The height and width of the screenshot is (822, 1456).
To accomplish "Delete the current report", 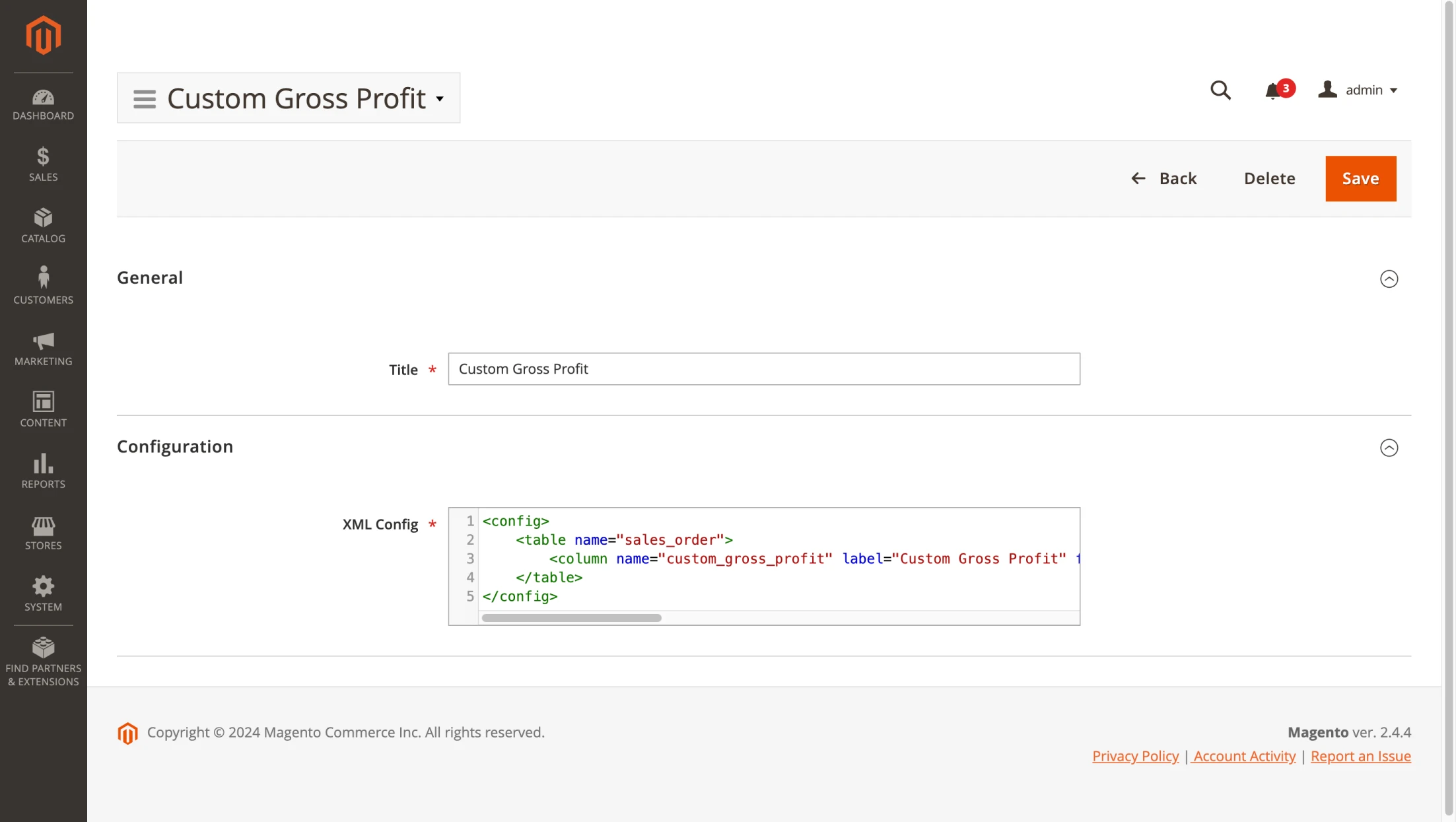I will point(1268,178).
